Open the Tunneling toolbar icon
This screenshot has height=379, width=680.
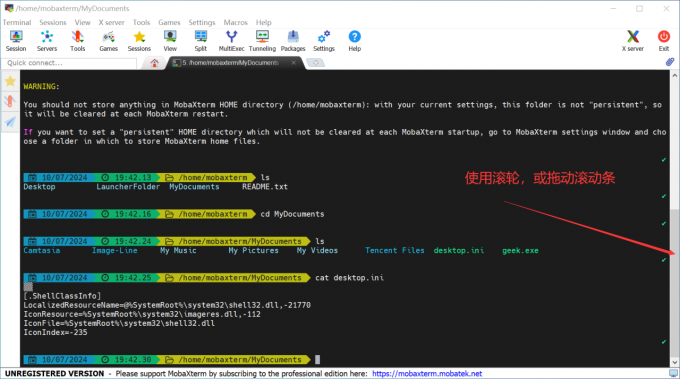click(262, 41)
